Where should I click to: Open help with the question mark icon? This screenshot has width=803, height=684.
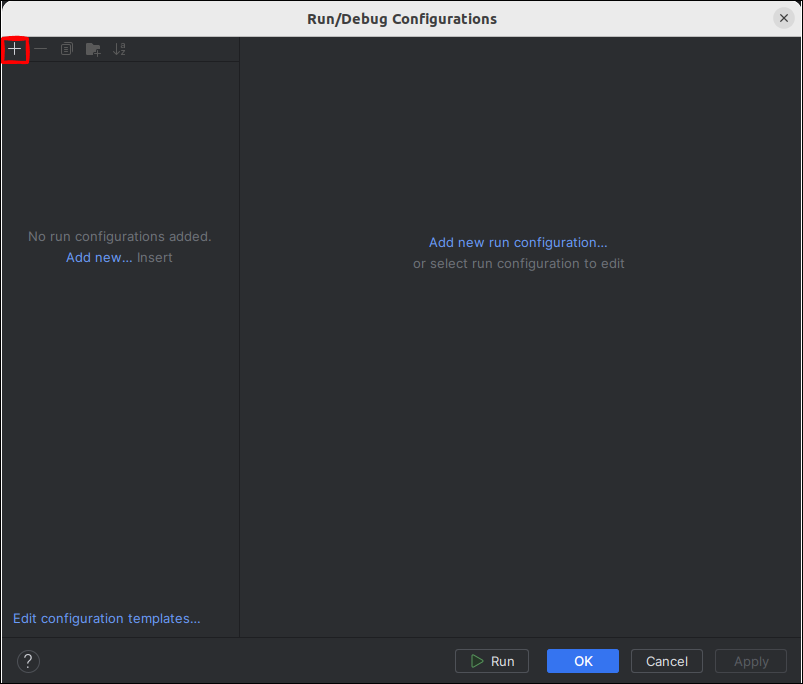(x=28, y=661)
